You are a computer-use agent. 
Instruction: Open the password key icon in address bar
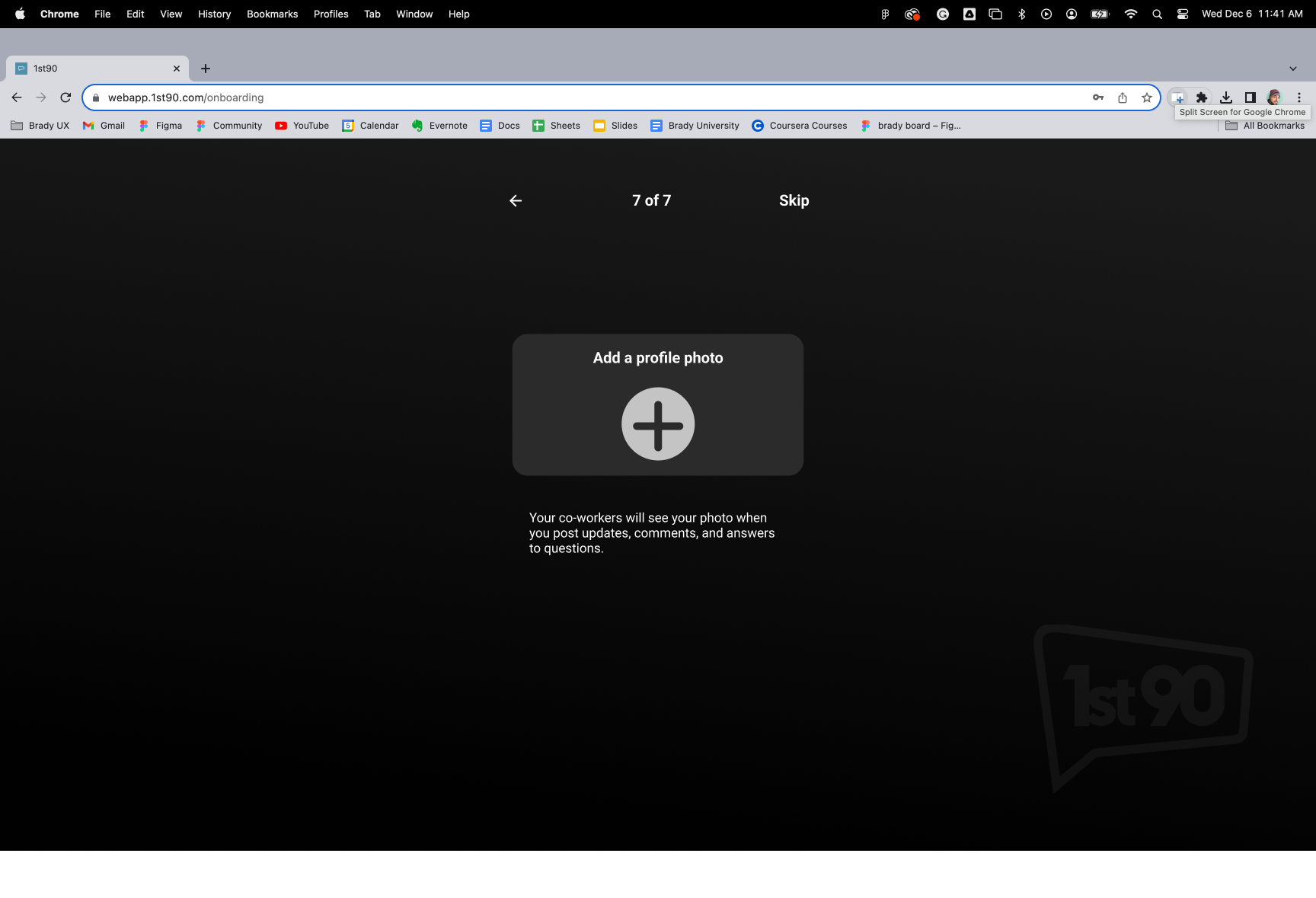1098,97
